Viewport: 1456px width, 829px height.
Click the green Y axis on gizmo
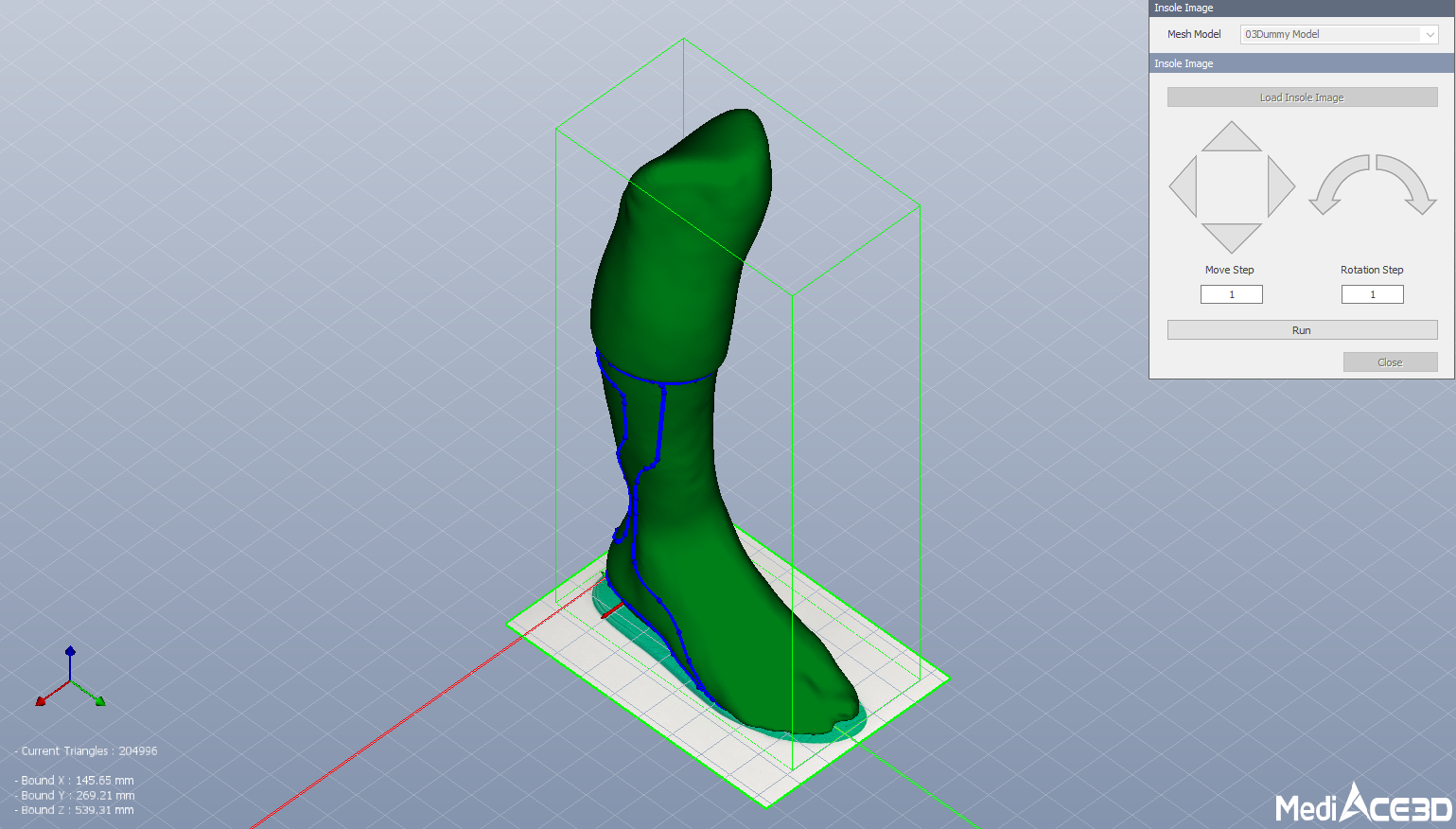pyautogui.click(x=99, y=701)
